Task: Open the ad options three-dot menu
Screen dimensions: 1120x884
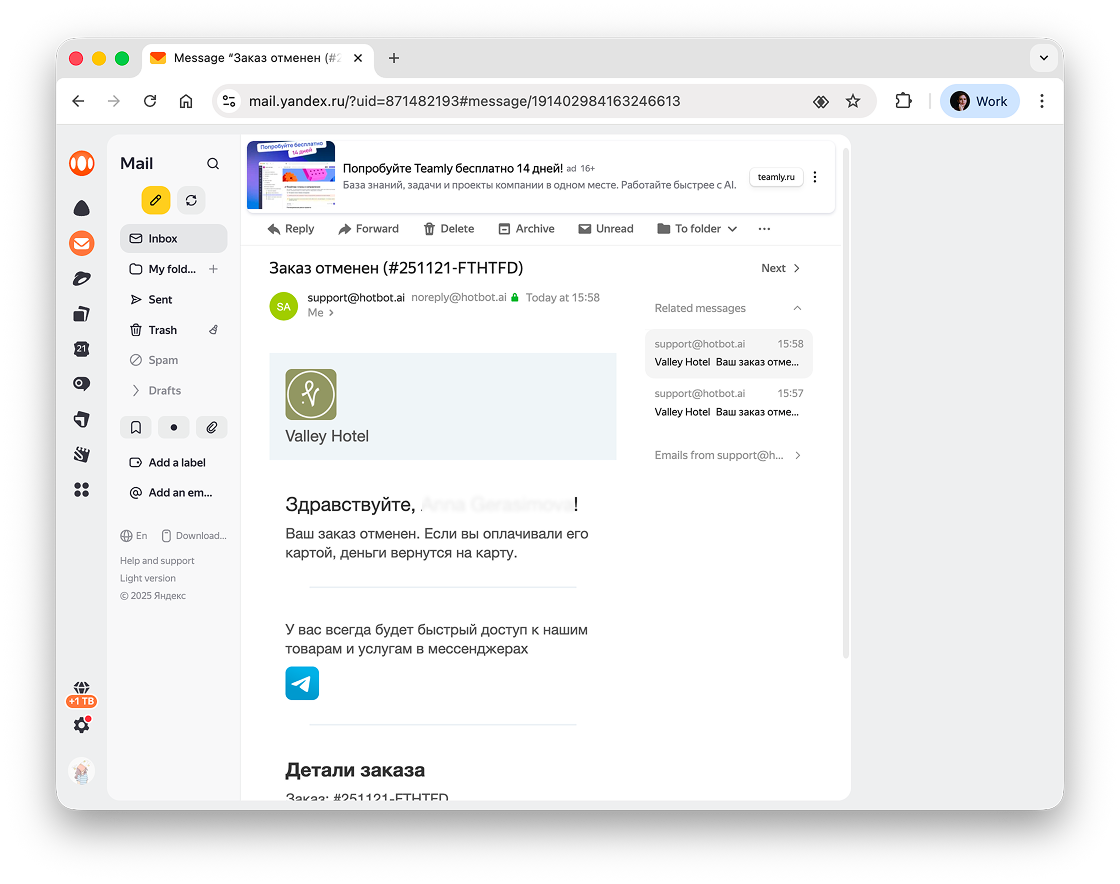Action: pyautogui.click(x=814, y=177)
